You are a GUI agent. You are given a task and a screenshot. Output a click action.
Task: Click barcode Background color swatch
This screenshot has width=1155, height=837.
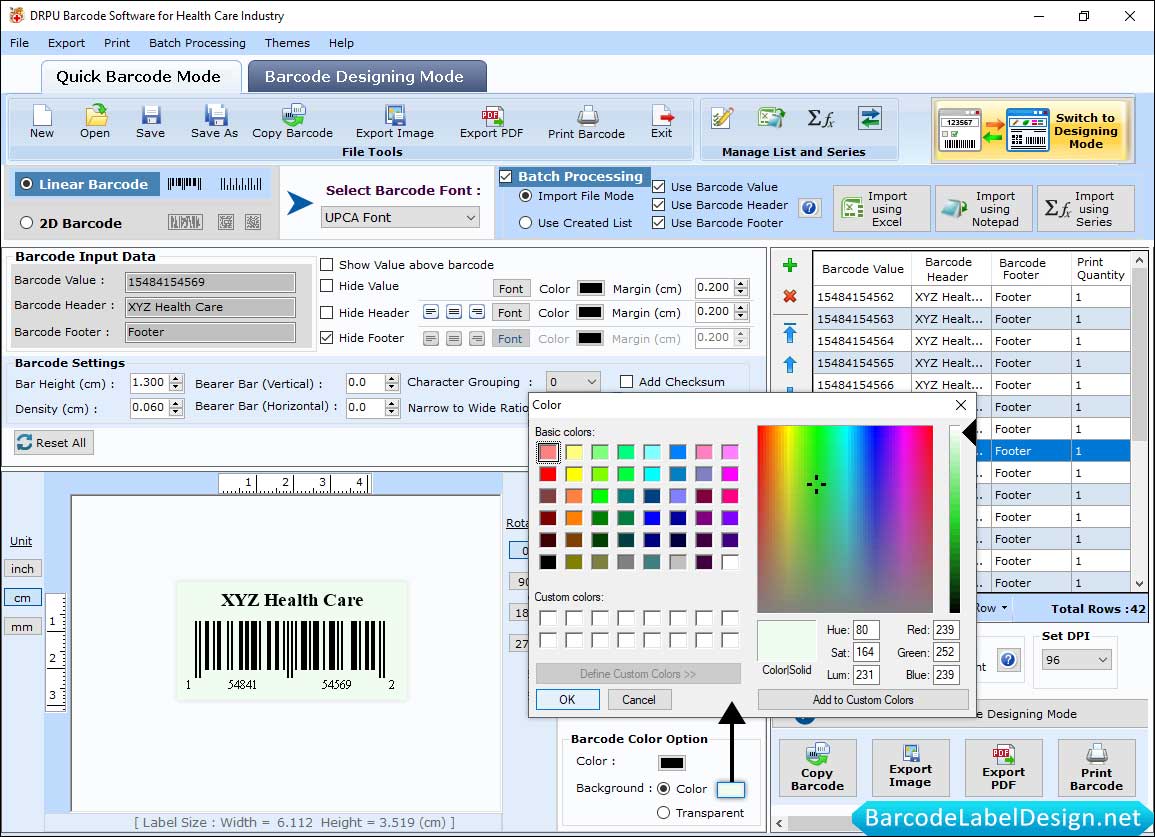(730, 789)
